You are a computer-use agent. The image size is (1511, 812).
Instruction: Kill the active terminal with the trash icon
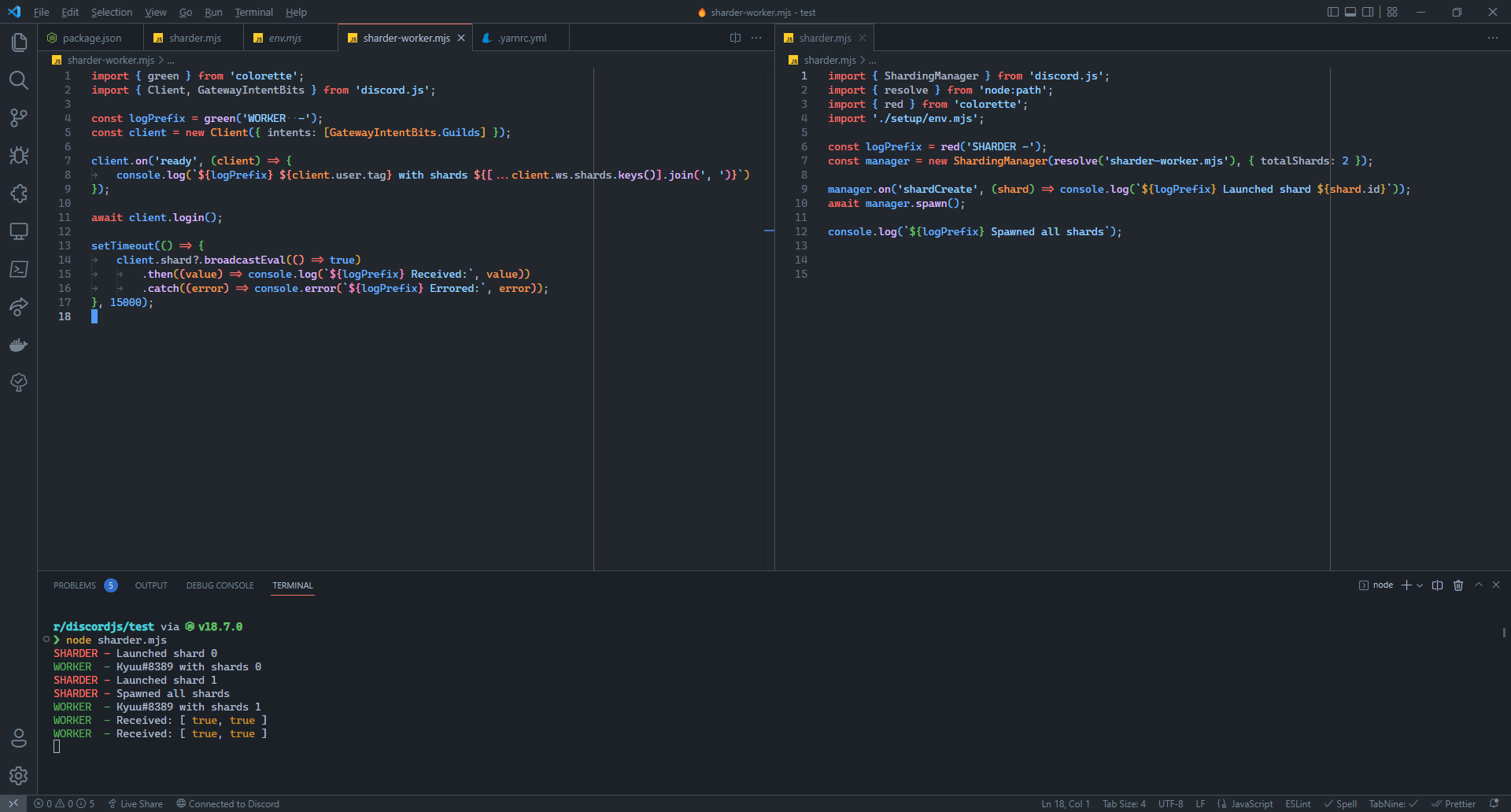tap(1458, 585)
